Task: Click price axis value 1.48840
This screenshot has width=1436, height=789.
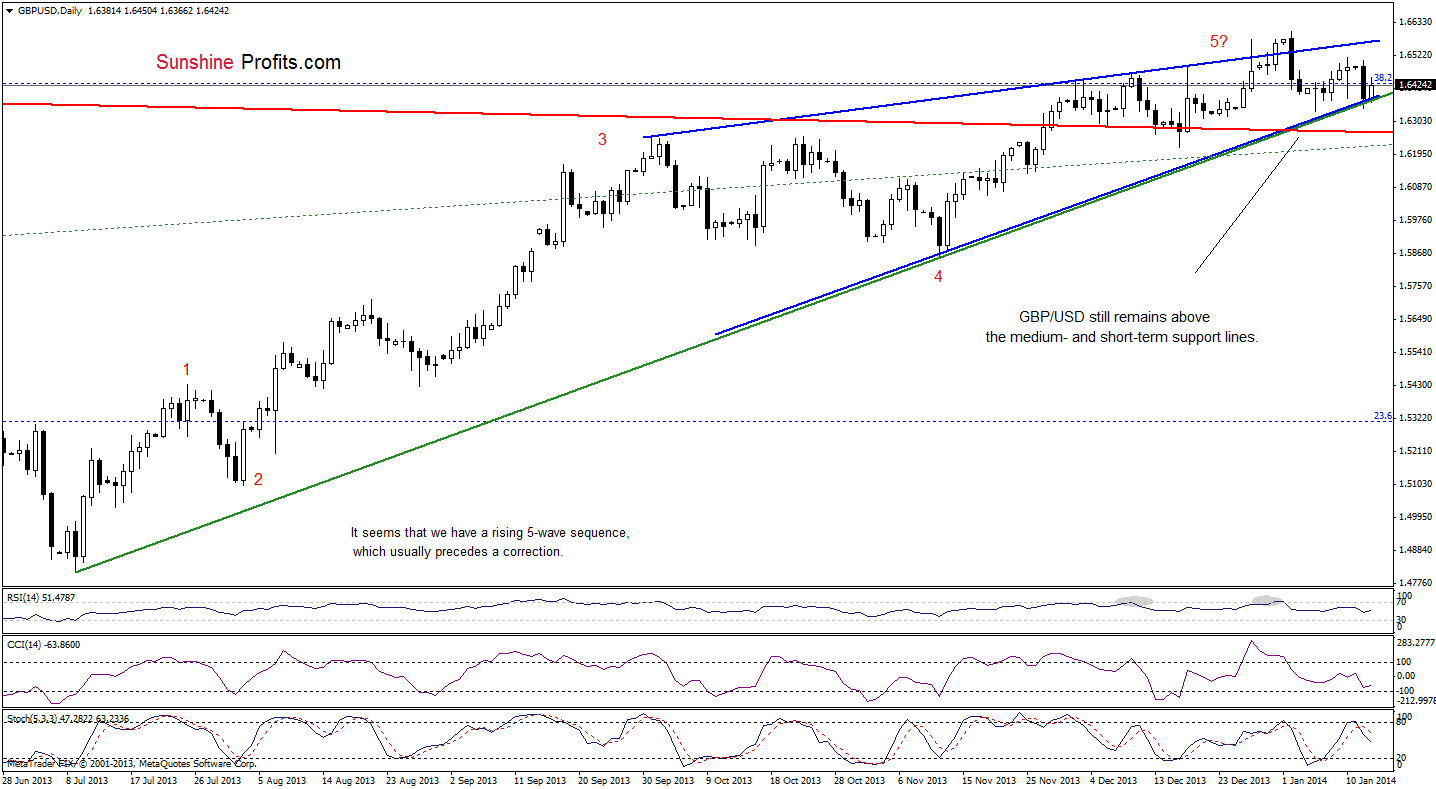Action: click(1413, 549)
